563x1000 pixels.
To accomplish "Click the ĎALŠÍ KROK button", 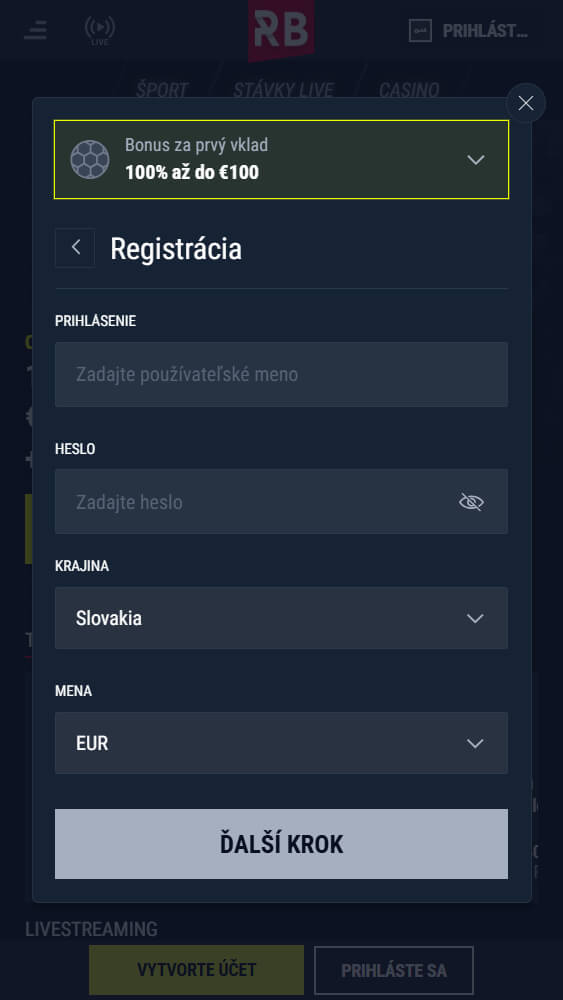I will 281,844.
